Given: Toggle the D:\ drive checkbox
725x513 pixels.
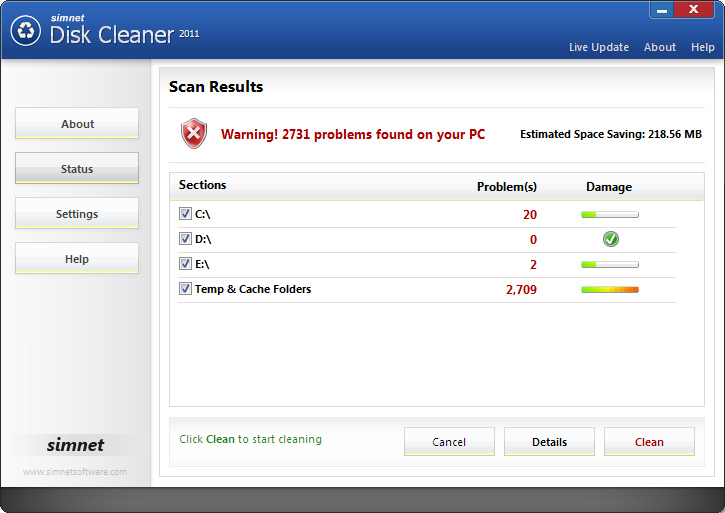Looking at the screenshot, I should 185,239.
